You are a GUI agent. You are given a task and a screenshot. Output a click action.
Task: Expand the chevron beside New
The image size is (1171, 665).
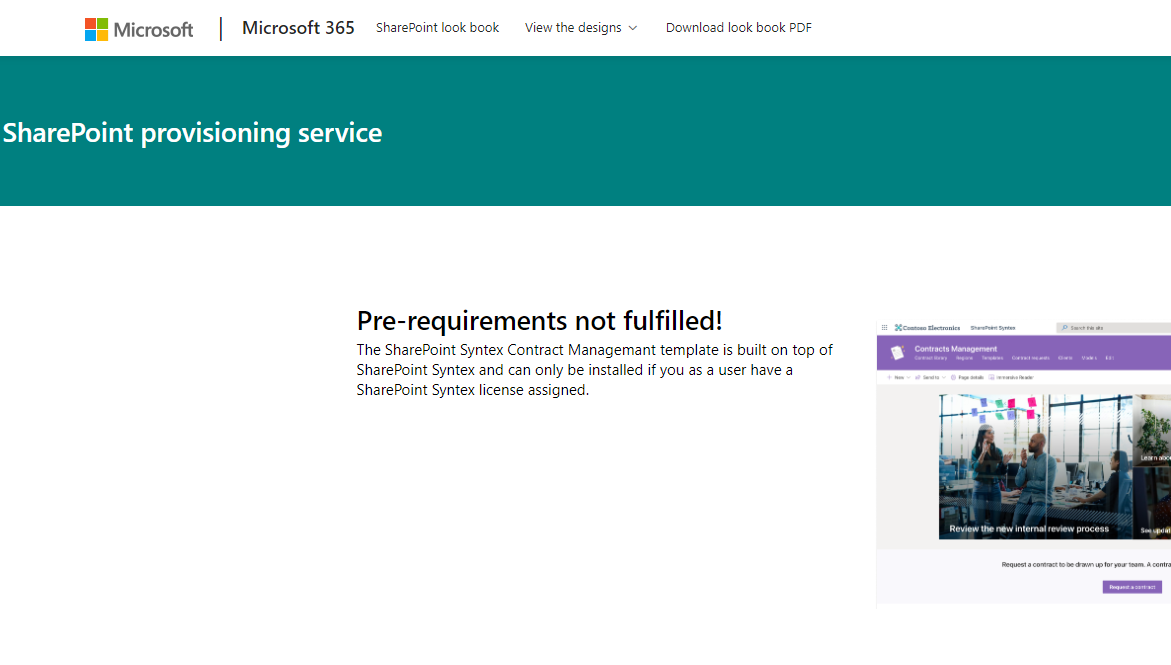(x=908, y=376)
